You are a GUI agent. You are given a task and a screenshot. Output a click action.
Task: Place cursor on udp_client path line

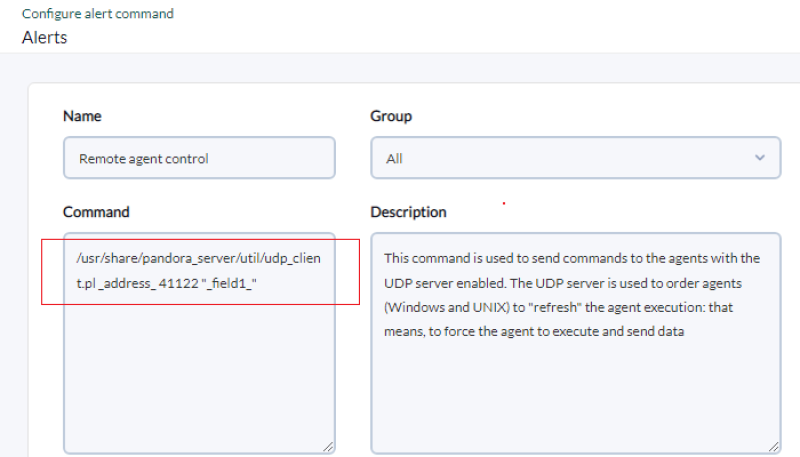click(x=198, y=259)
